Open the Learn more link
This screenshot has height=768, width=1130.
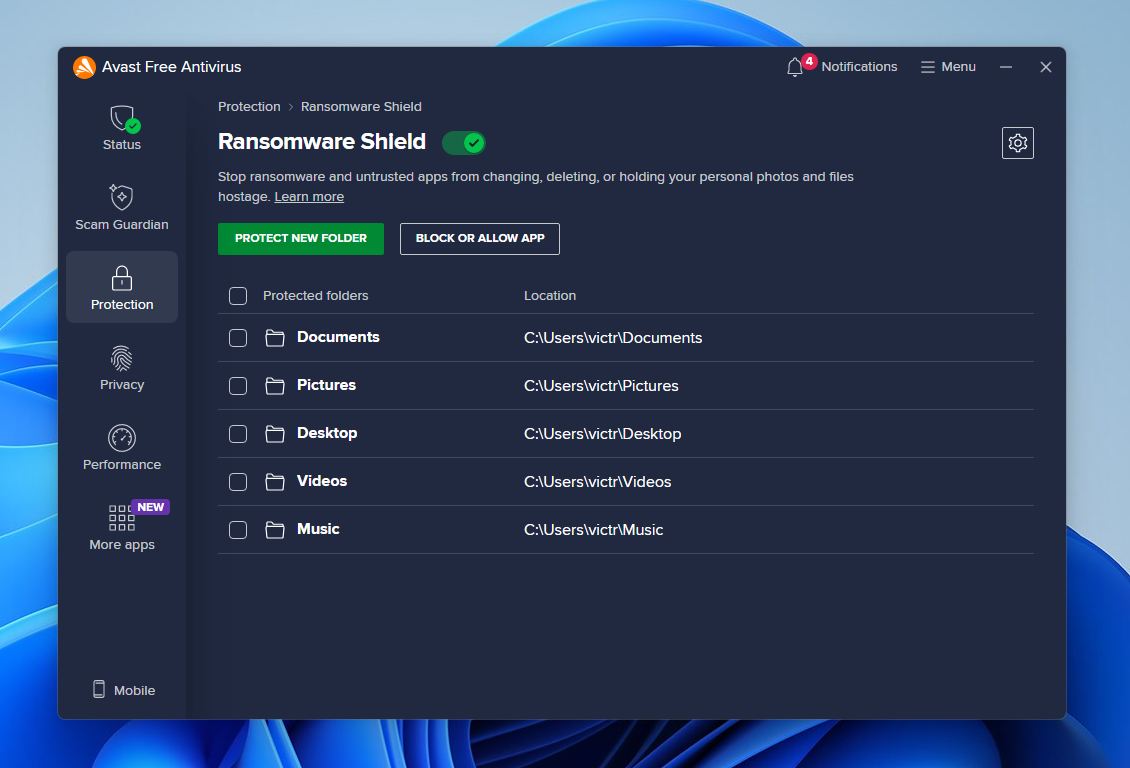pos(309,197)
